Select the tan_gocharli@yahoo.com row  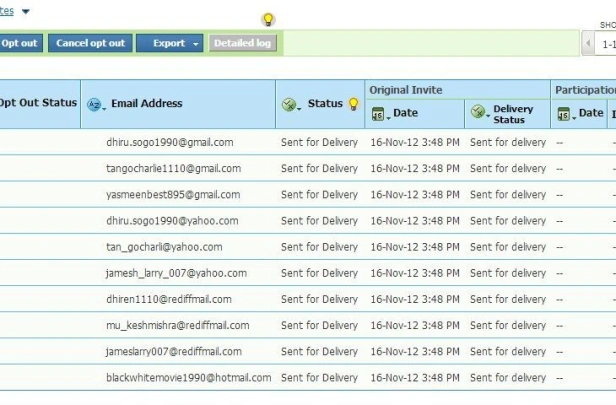tap(308, 247)
